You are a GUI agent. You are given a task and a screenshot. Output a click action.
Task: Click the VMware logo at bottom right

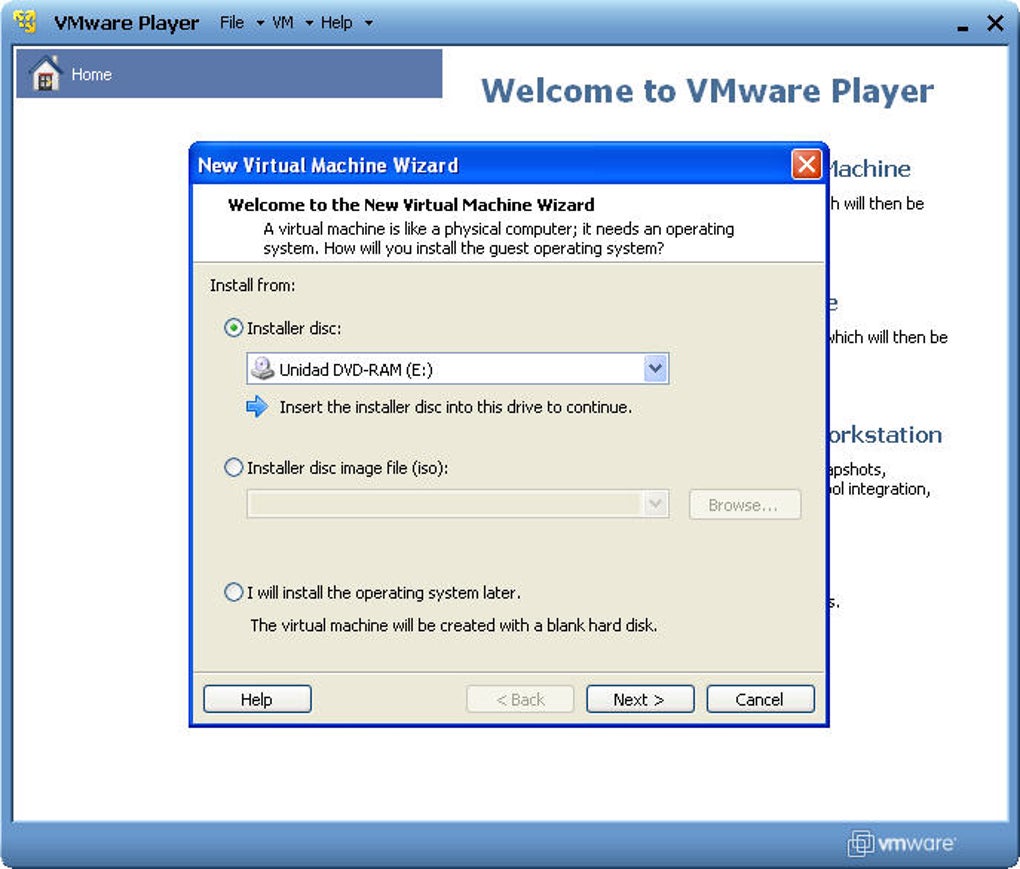point(901,843)
